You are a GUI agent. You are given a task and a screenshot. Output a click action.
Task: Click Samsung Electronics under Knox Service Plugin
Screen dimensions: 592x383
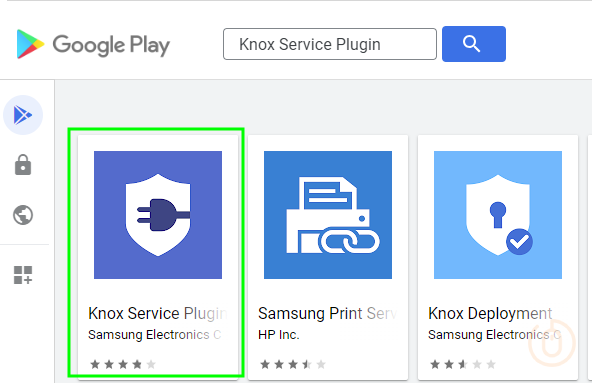pyautogui.click(x=155, y=335)
